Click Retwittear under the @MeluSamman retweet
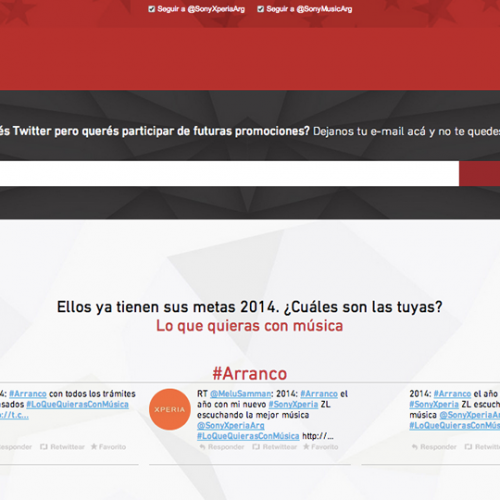The image size is (500, 500). click(275, 447)
